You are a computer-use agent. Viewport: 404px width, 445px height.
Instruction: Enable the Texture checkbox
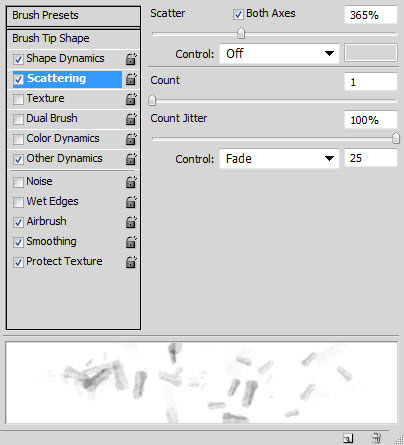coord(18,99)
